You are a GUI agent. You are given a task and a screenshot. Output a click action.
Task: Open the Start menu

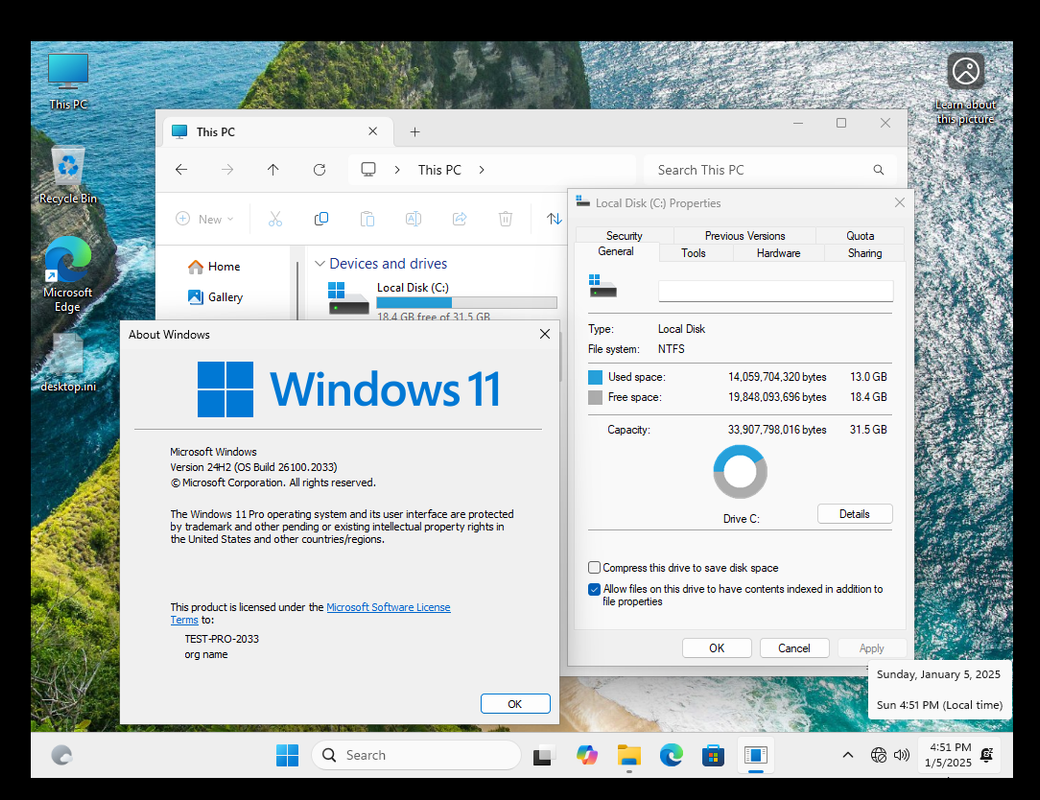(x=287, y=755)
